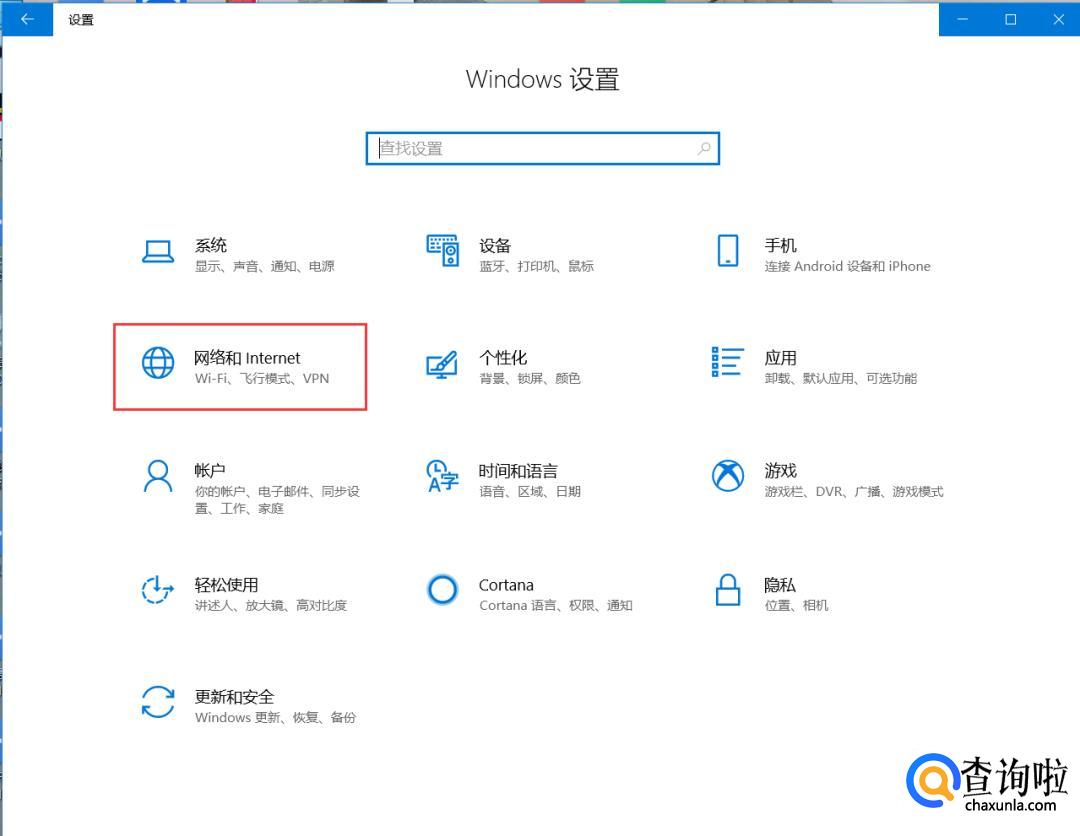
Task: Open the Ease of Access icon
Action: (158, 589)
